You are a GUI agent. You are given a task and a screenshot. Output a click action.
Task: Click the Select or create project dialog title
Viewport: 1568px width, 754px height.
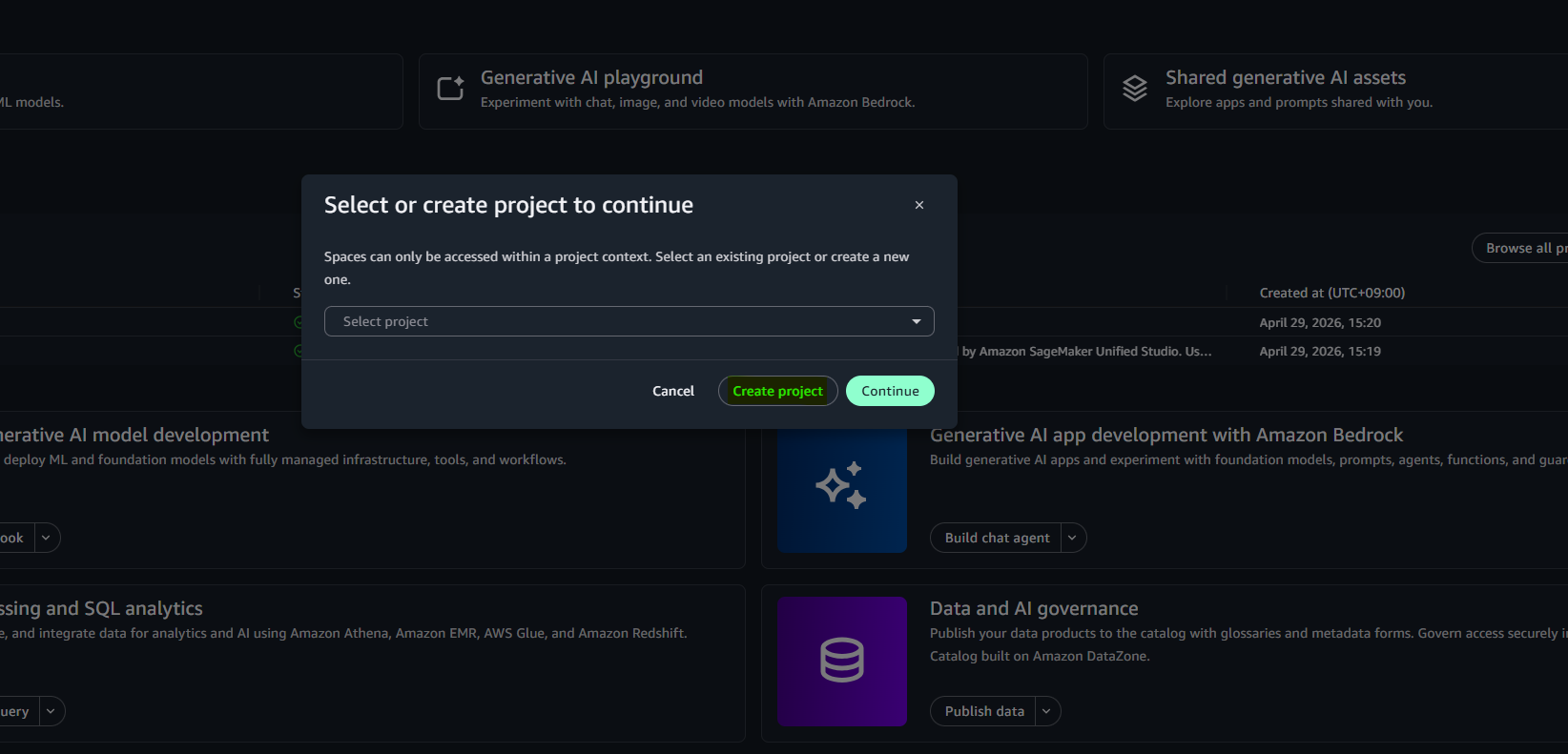[508, 205]
